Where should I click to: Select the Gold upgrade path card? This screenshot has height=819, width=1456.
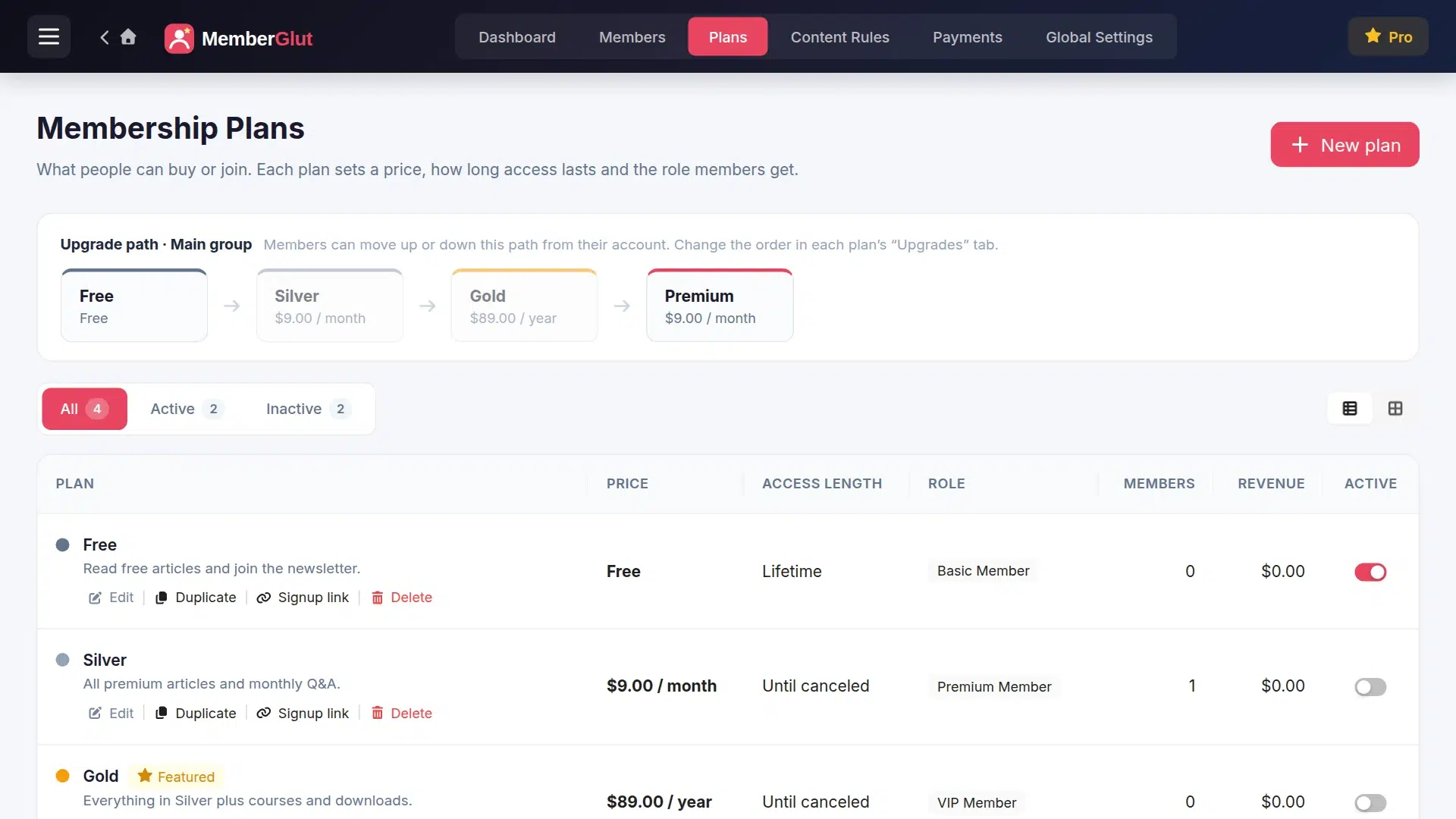pyautogui.click(x=525, y=306)
